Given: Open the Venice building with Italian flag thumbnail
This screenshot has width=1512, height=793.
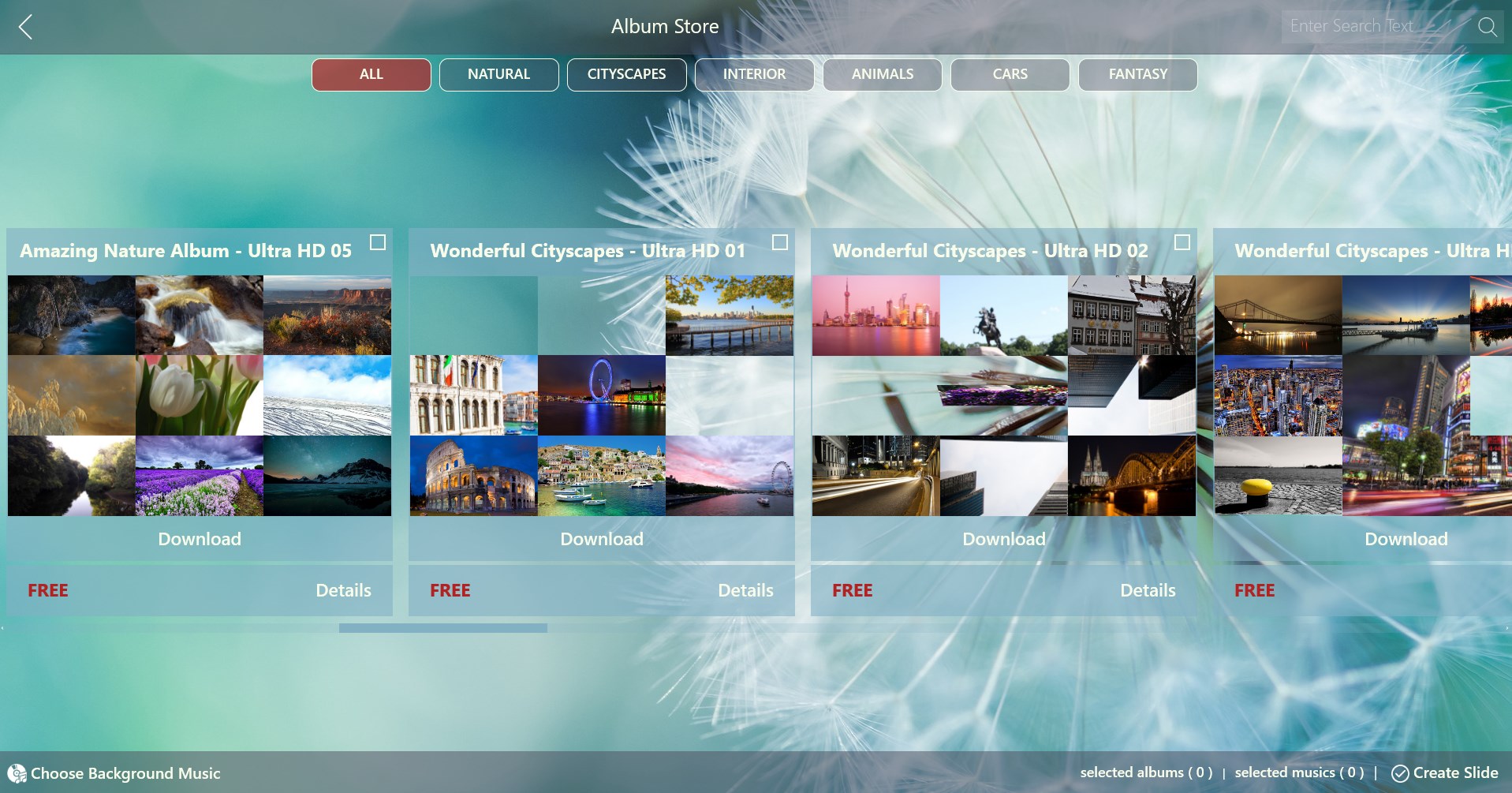Looking at the screenshot, I should (474, 395).
